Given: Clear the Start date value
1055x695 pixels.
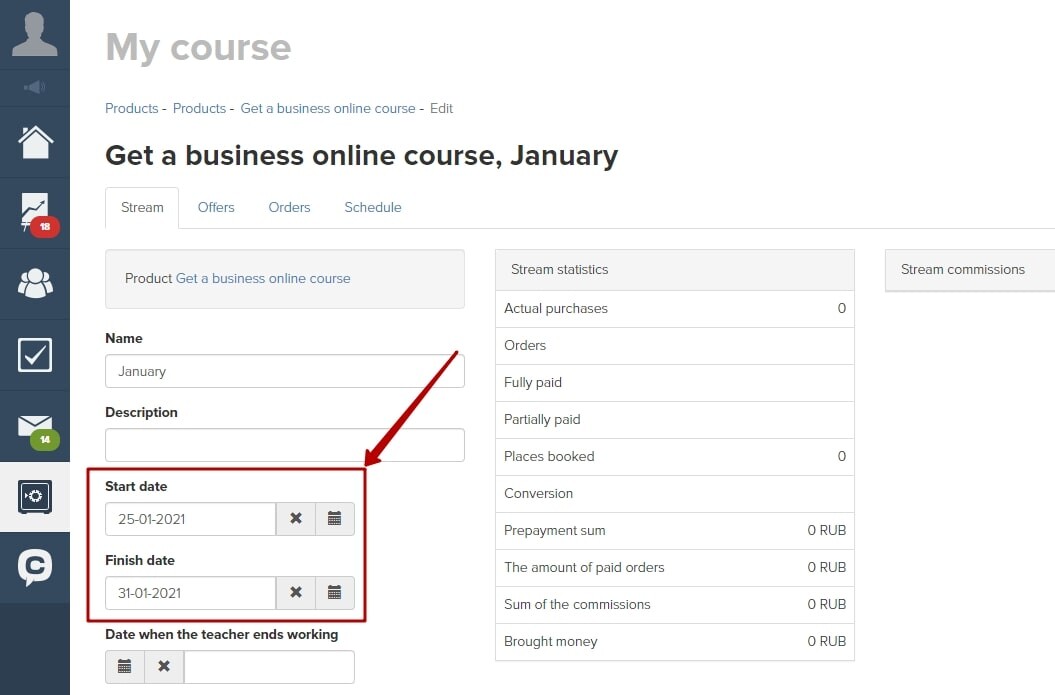Looking at the screenshot, I should (x=296, y=519).
